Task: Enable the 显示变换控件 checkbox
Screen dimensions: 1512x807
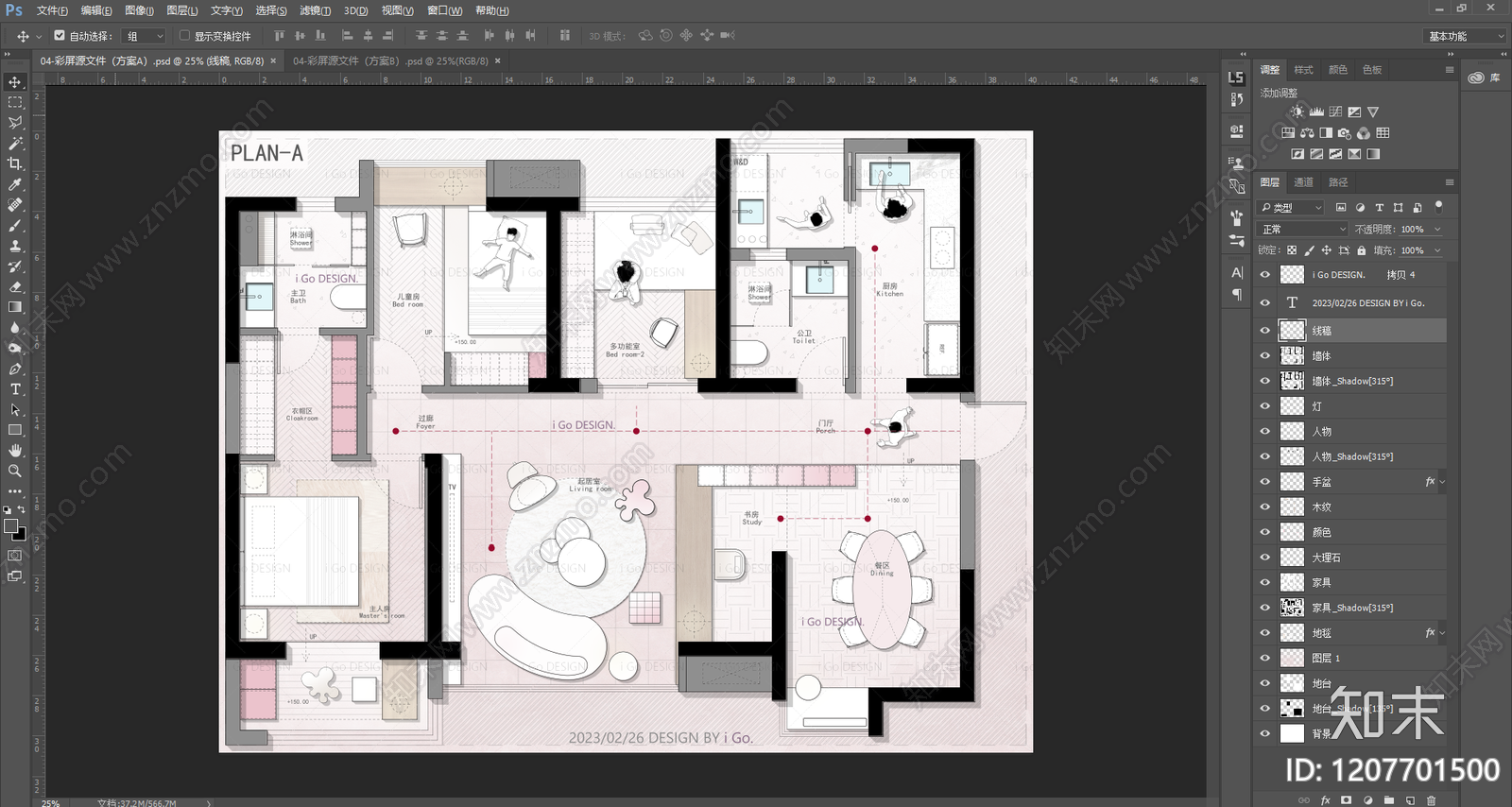Action: [184, 36]
